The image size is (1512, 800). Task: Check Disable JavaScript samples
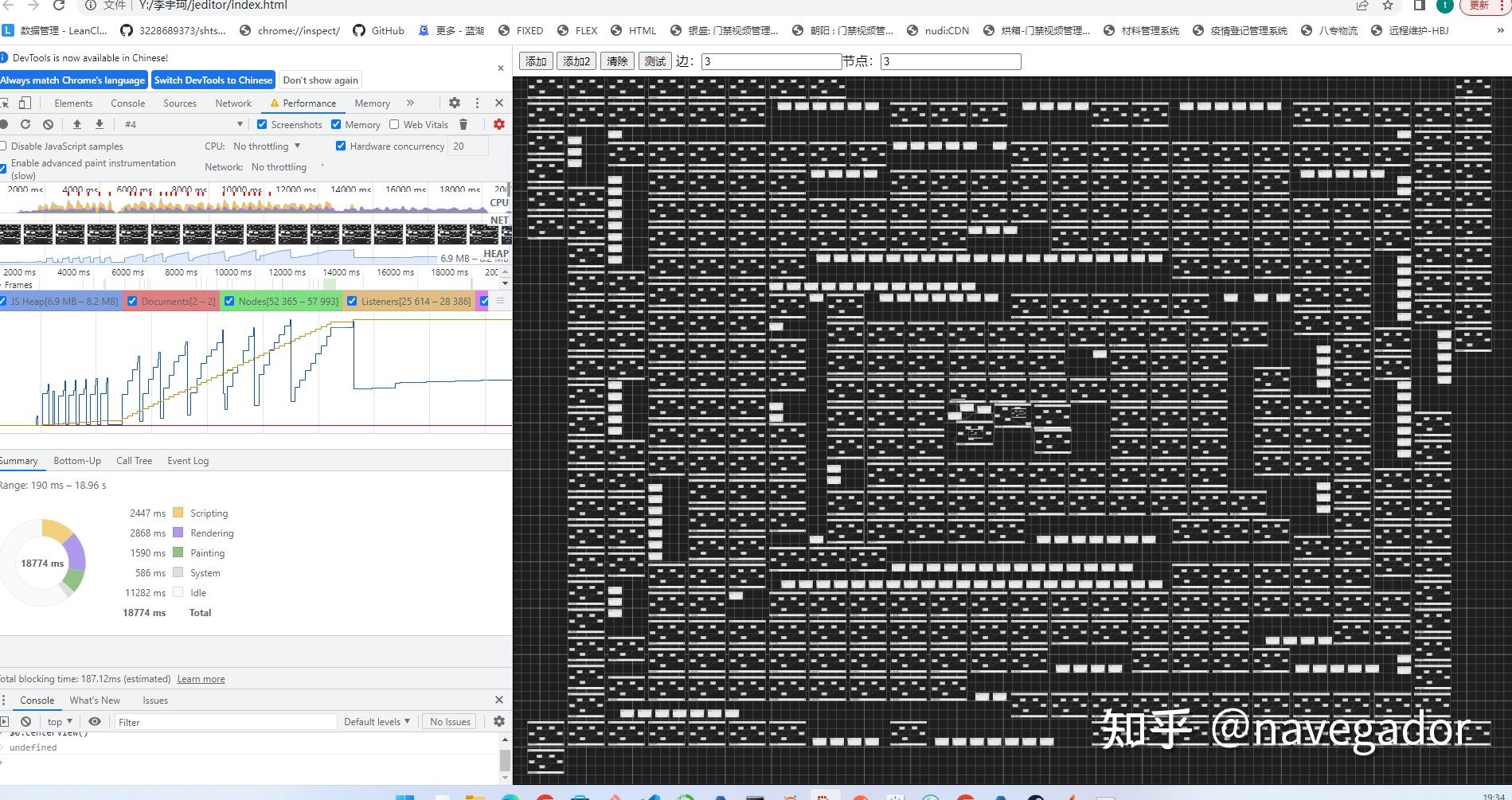4,146
